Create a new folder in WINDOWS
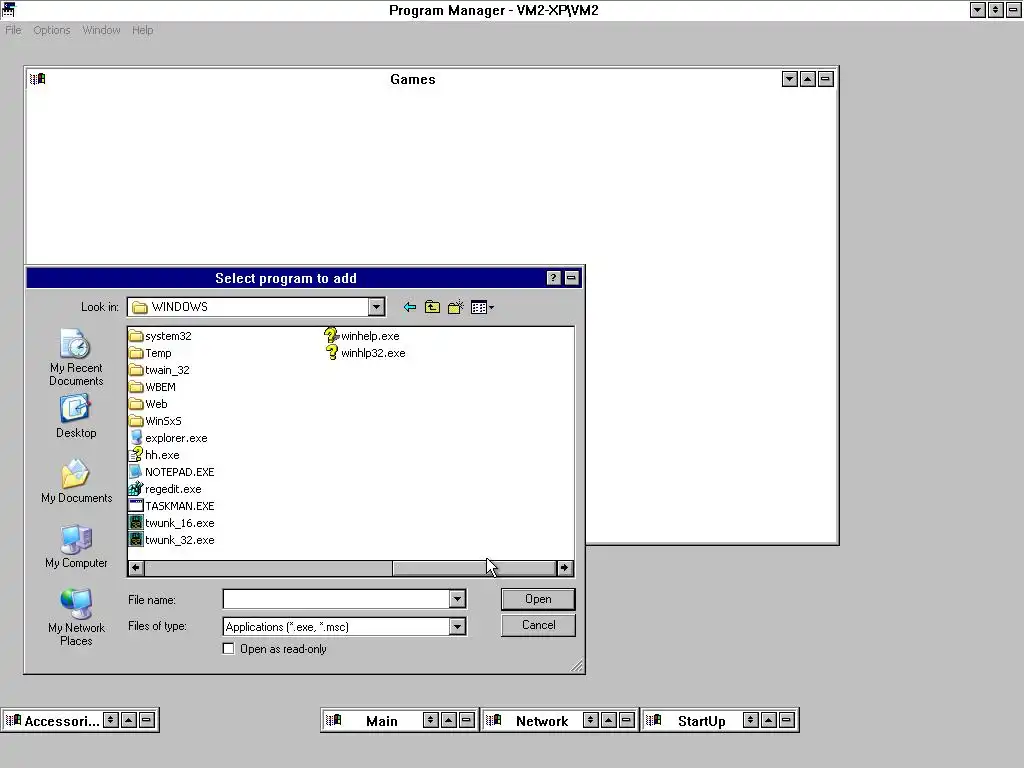 456,307
